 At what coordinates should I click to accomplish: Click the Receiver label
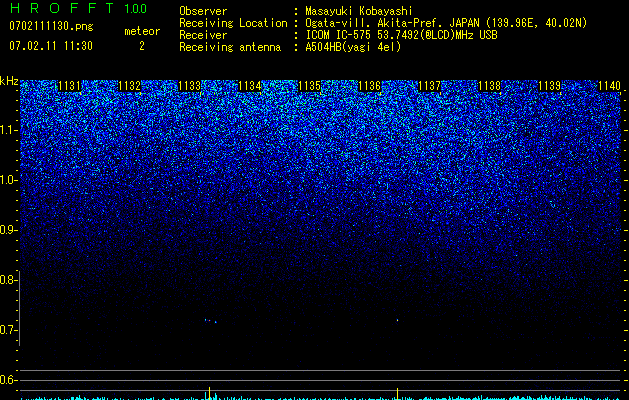point(203,35)
